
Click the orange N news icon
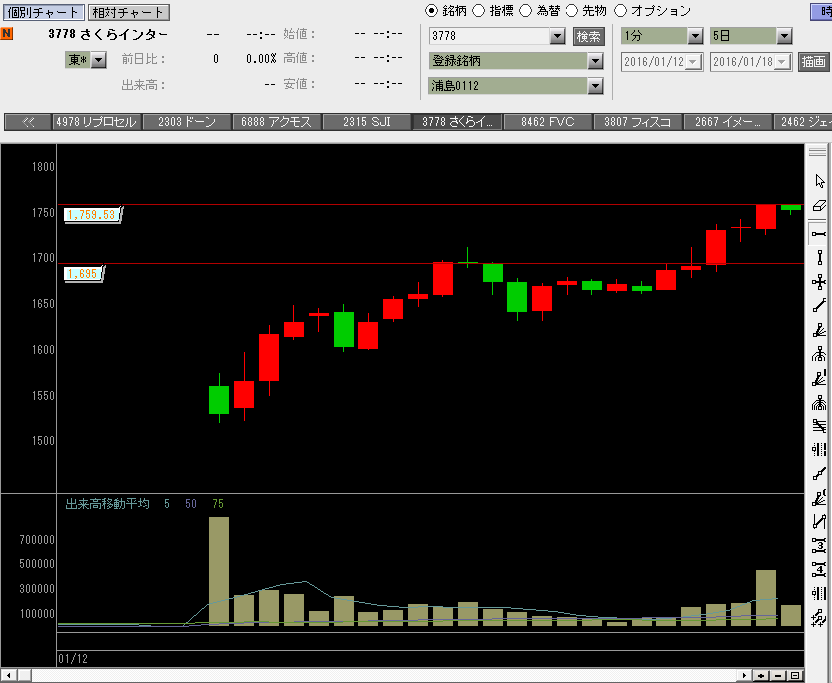(6, 33)
